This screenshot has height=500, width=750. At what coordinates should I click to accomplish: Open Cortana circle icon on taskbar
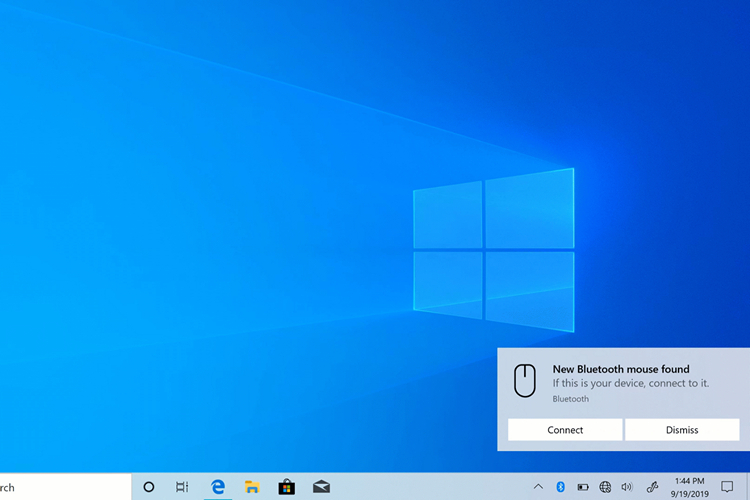[149, 487]
